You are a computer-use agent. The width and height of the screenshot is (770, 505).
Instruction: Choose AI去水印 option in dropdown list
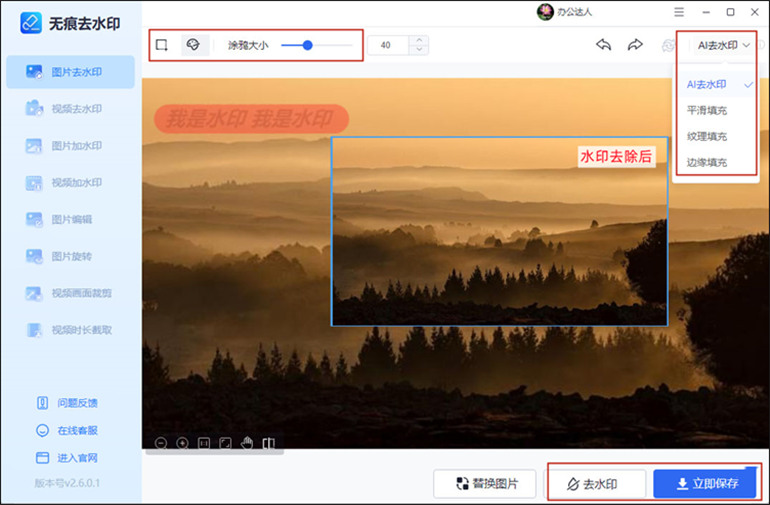pyautogui.click(x=716, y=84)
